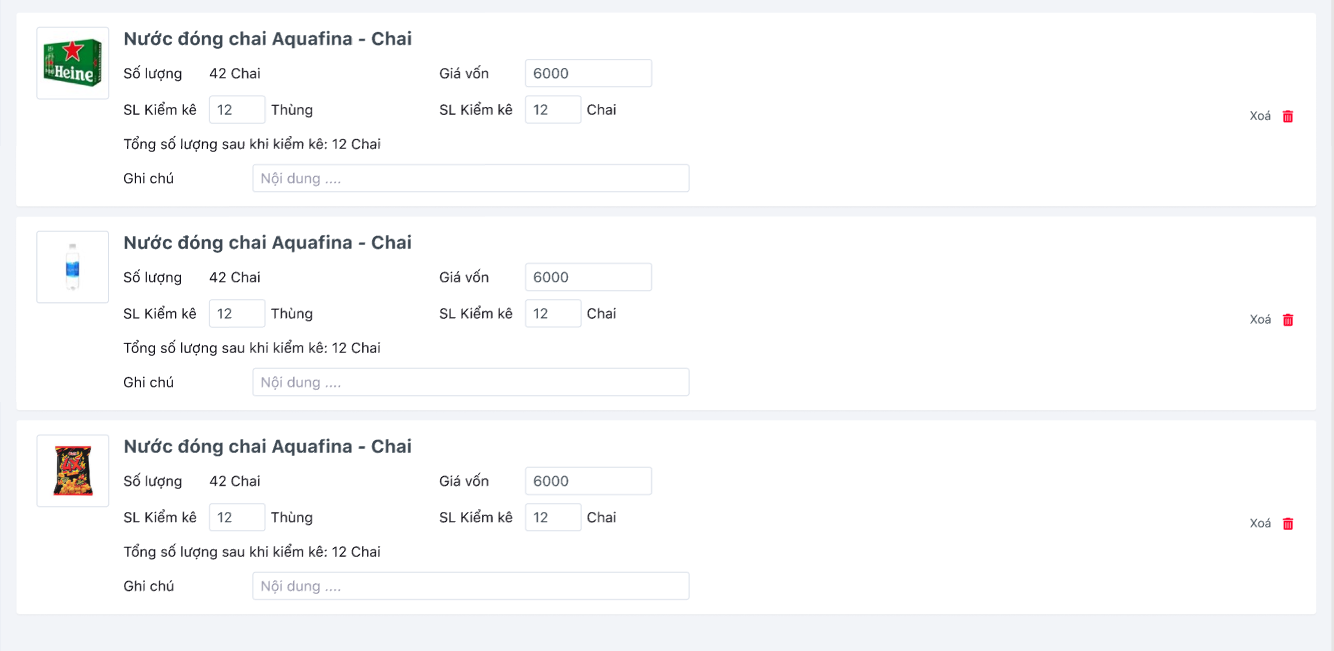This screenshot has width=1334, height=651.
Task: Click the Giá vốn field in the second product card
Action: click(588, 277)
